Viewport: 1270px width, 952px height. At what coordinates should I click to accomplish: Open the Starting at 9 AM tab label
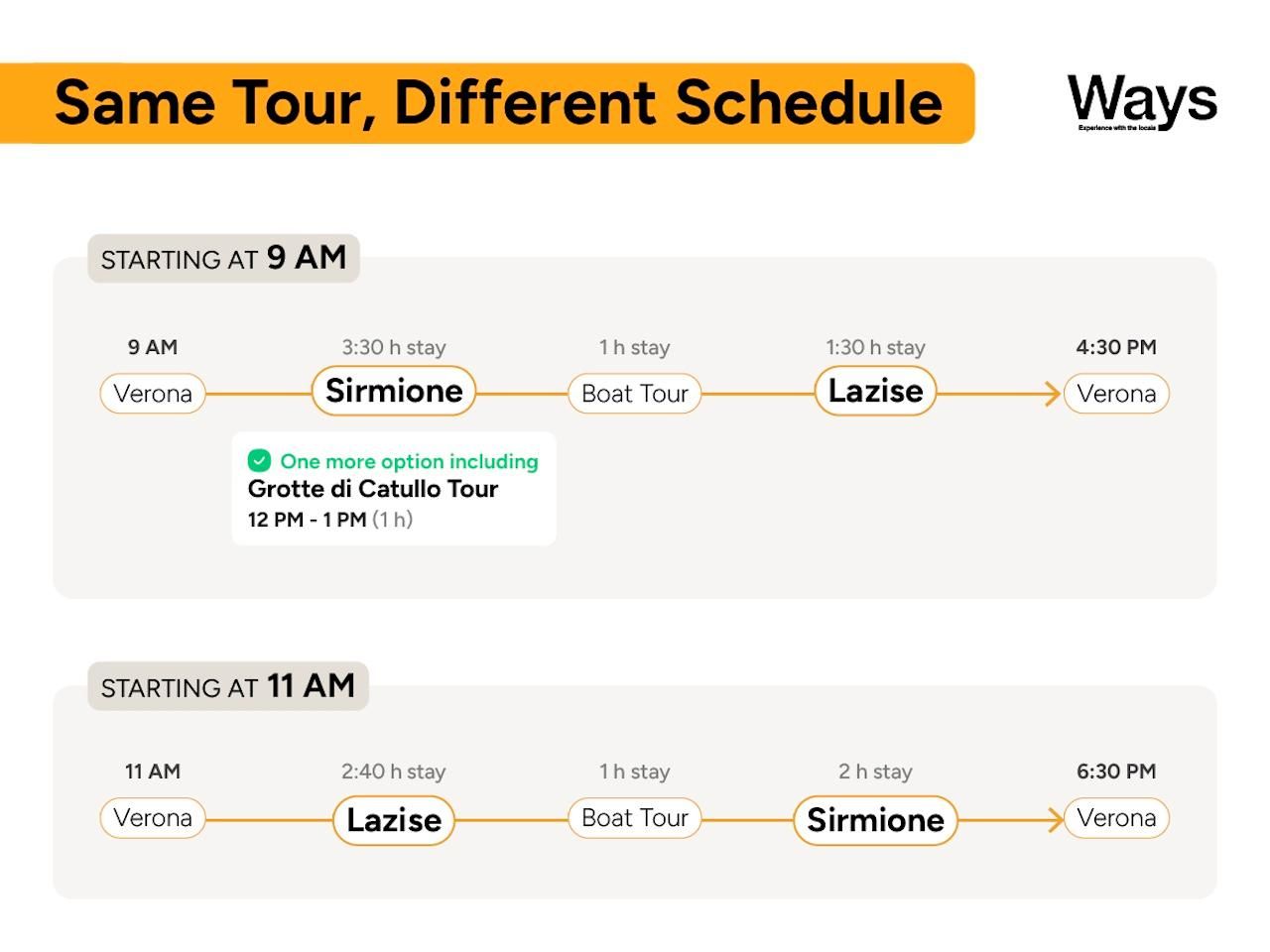pos(223,259)
